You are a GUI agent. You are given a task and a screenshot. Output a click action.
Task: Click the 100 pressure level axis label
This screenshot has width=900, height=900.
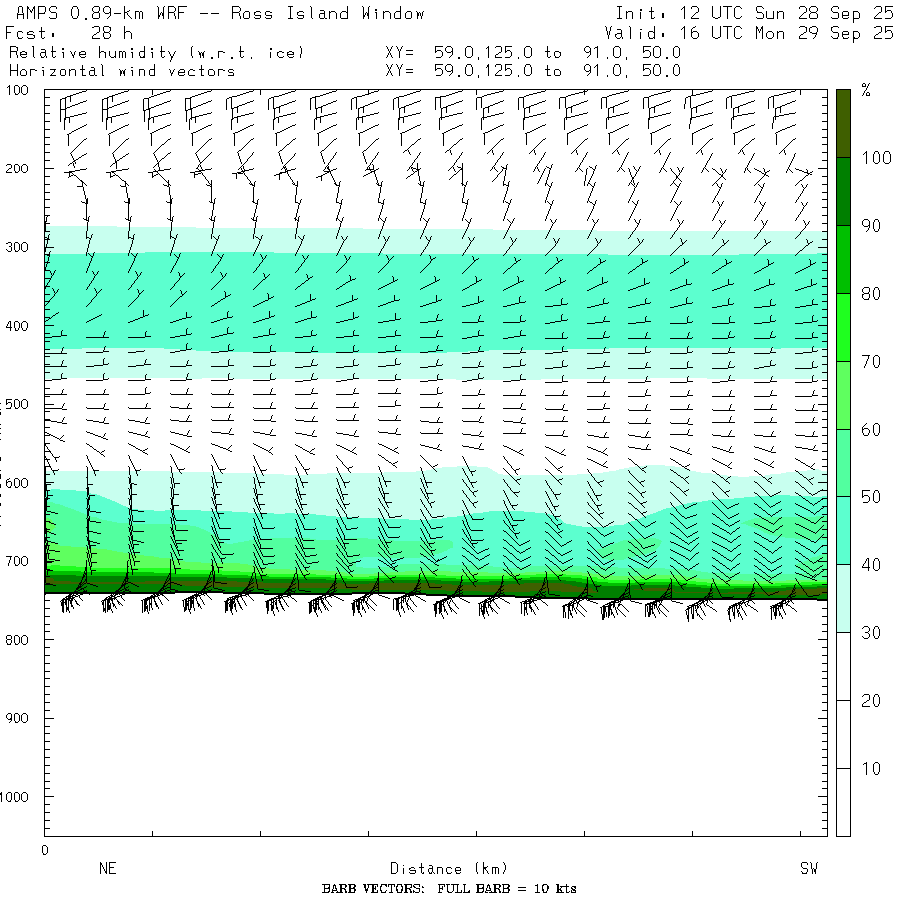(x=17, y=90)
